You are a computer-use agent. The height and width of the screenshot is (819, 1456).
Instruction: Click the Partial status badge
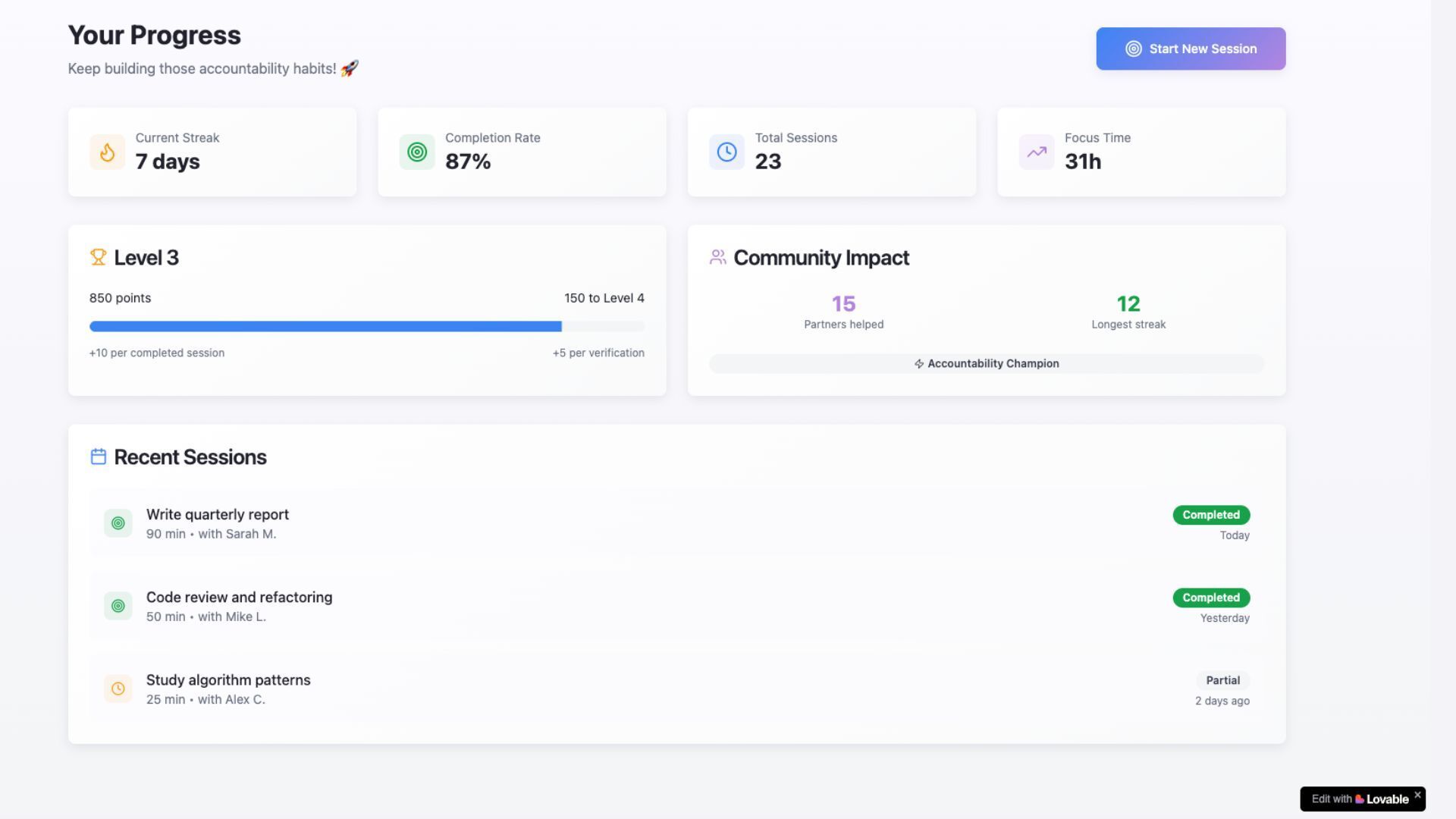coord(1222,681)
